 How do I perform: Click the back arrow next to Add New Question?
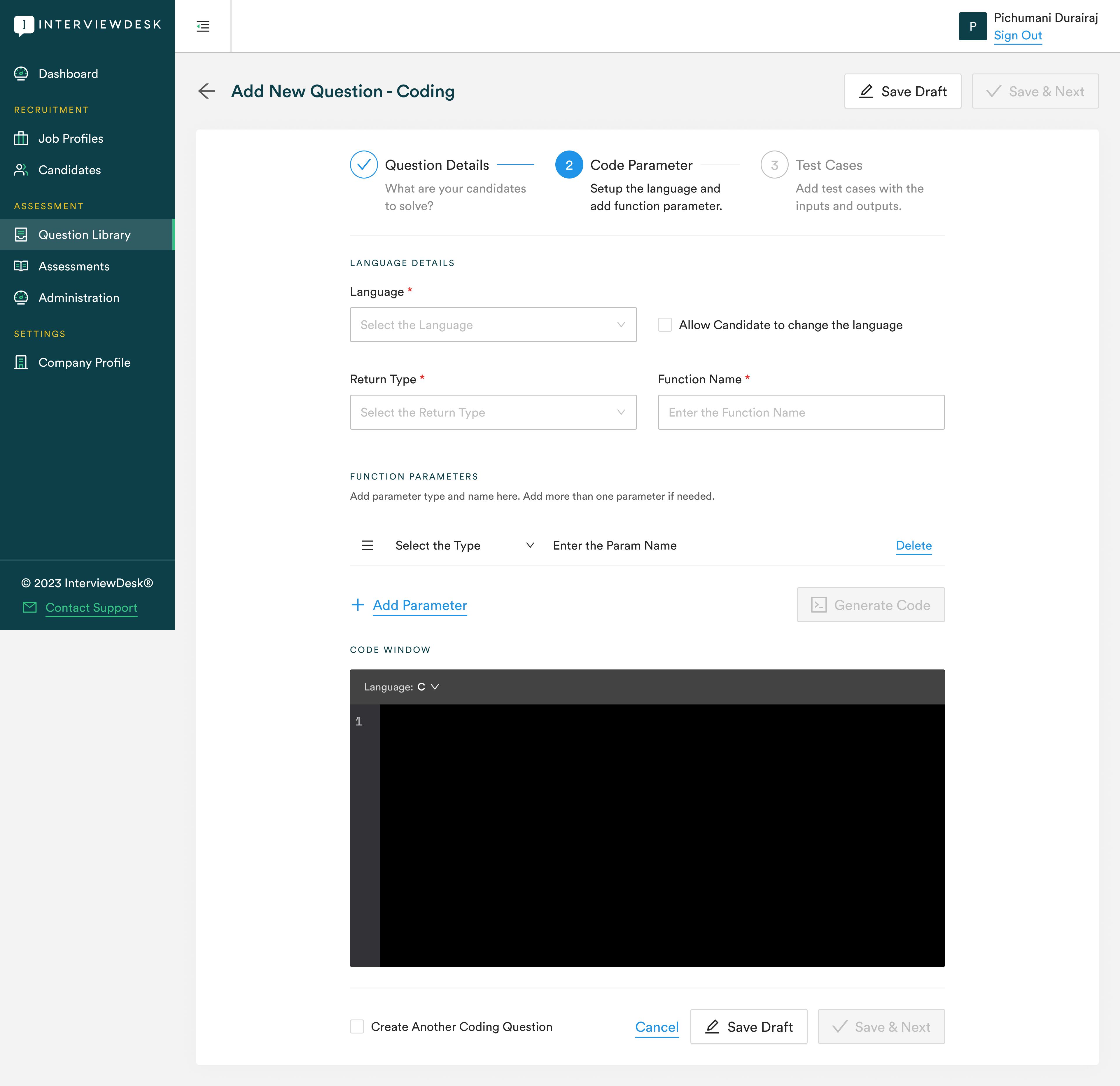point(206,92)
